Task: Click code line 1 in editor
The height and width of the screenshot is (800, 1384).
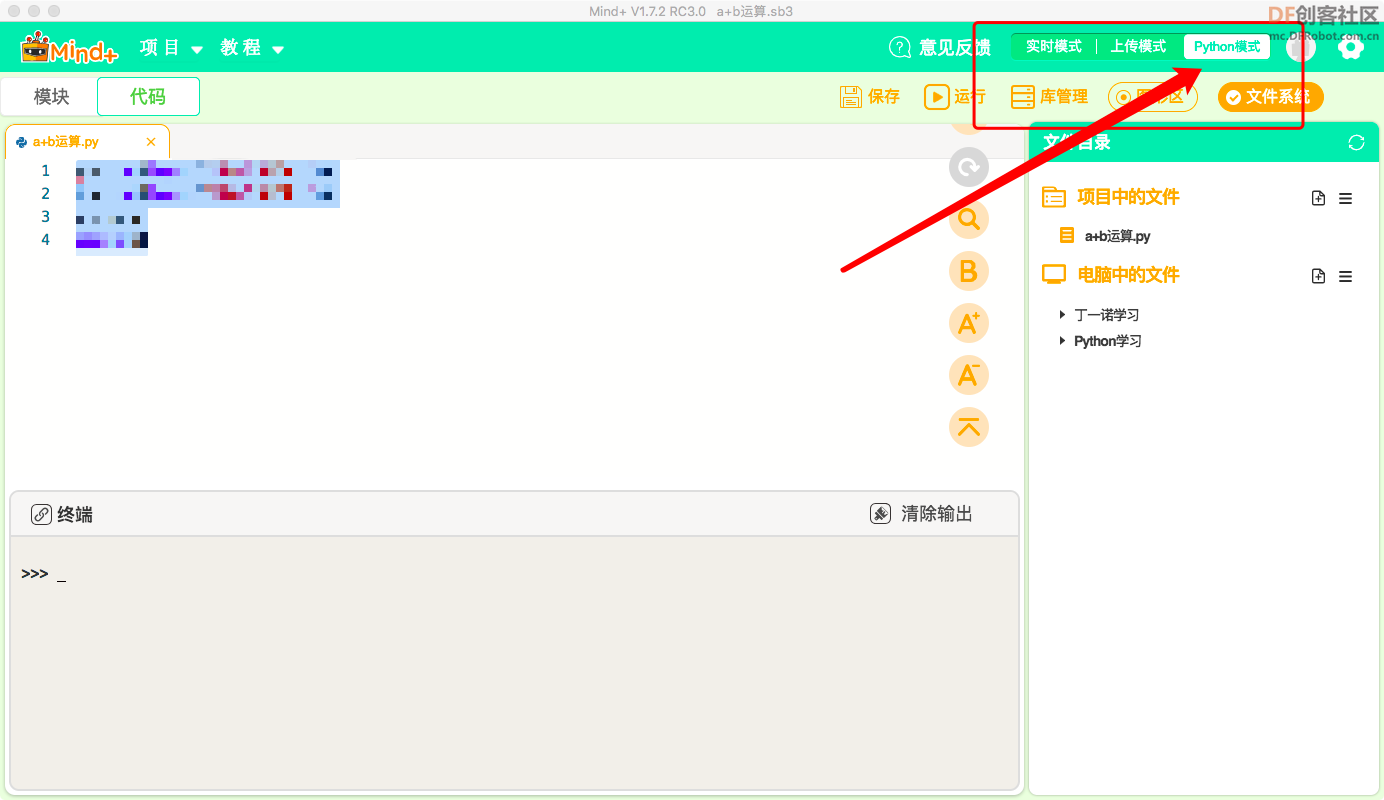Action: [207, 171]
